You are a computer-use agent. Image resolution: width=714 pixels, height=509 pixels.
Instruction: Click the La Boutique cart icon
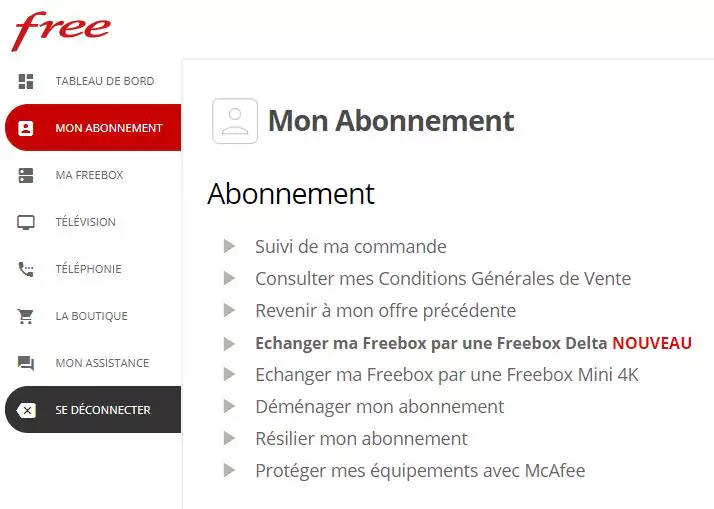26,316
